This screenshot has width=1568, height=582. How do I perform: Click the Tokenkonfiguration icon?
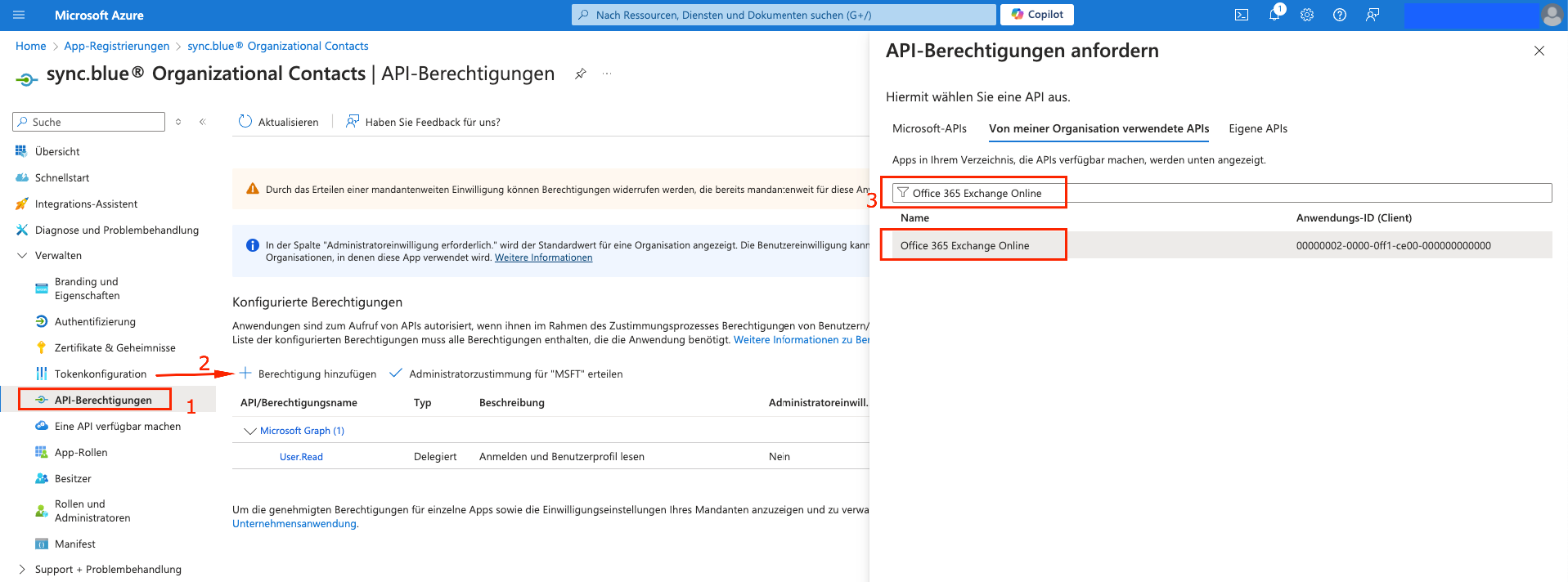click(x=42, y=374)
